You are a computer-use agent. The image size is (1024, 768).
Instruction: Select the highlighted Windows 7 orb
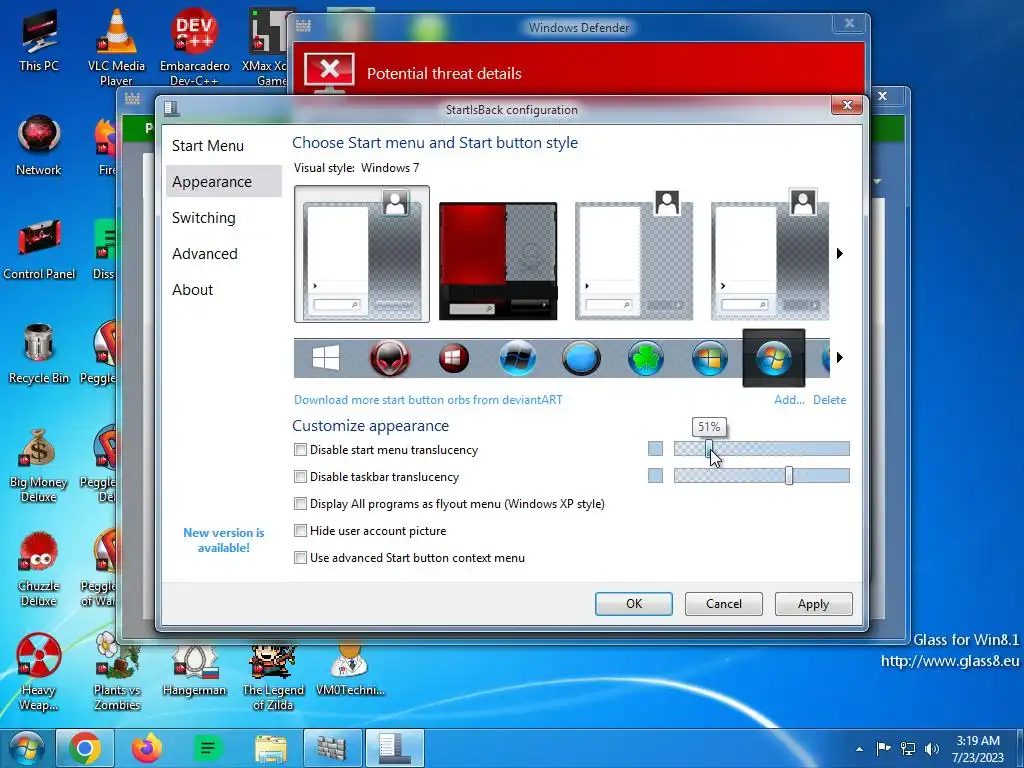[x=774, y=358]
